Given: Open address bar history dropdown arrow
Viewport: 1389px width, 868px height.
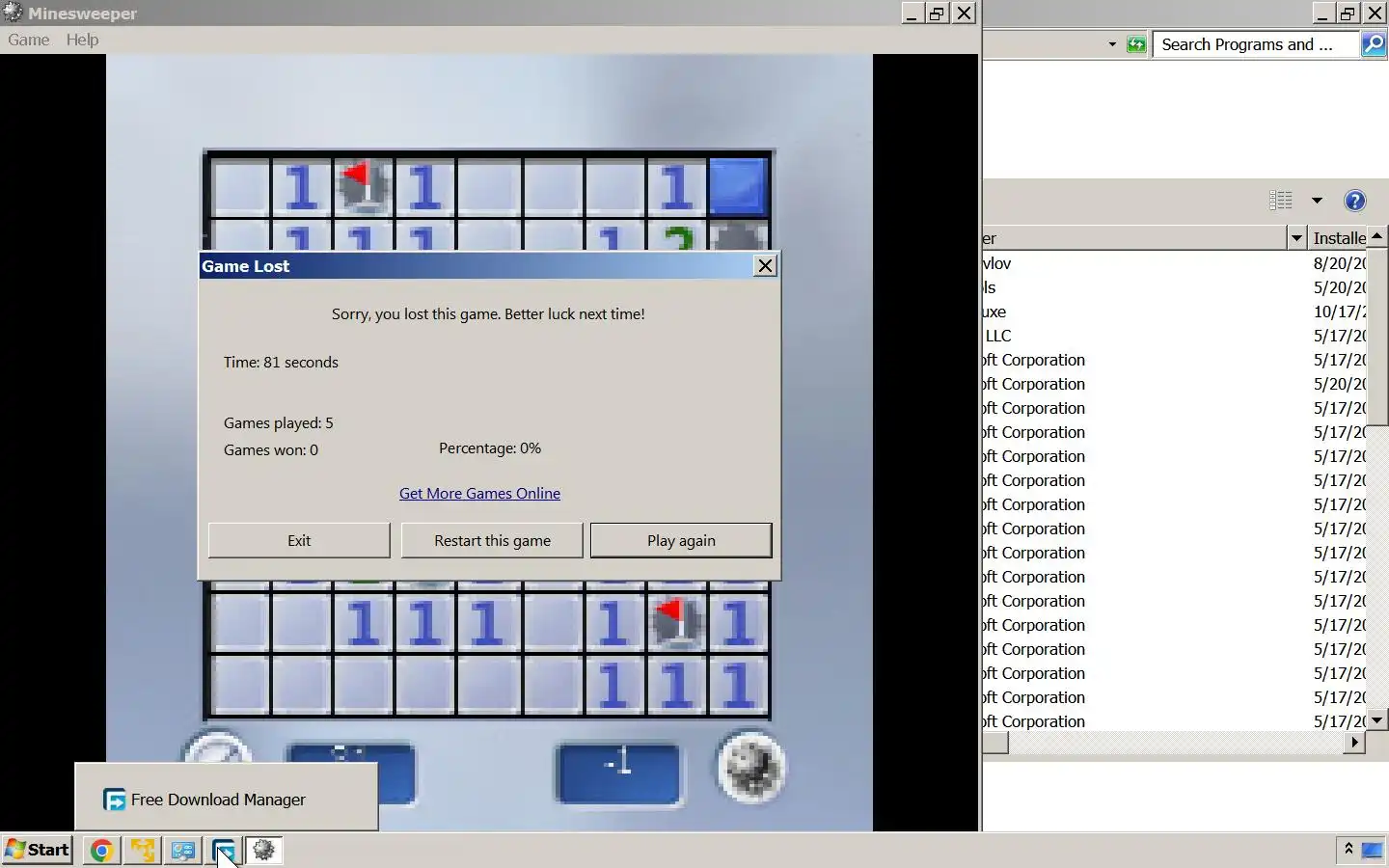Looking at the screenshot, I should point(1112,44).
